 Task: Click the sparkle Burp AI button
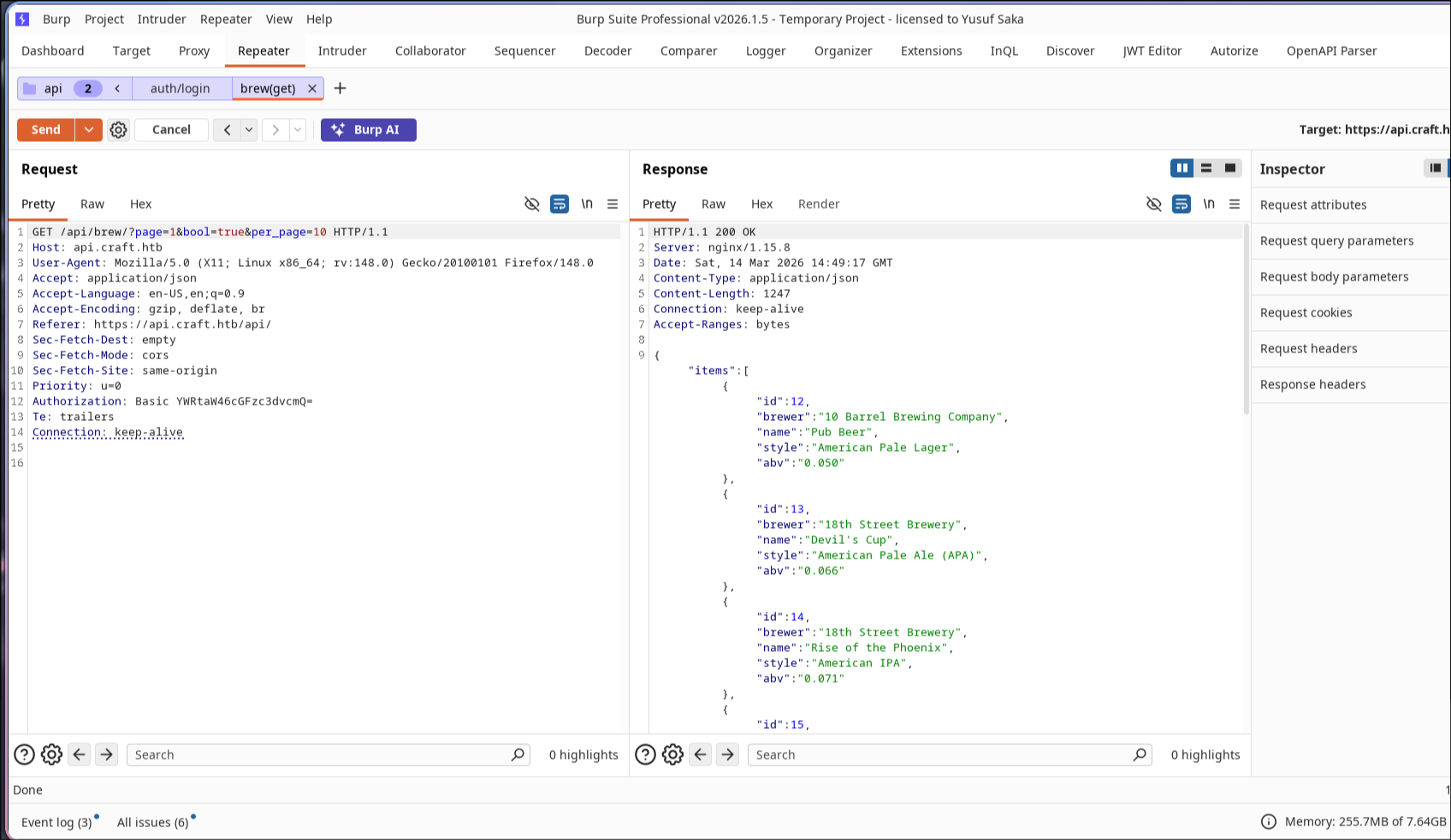[369, 130]
